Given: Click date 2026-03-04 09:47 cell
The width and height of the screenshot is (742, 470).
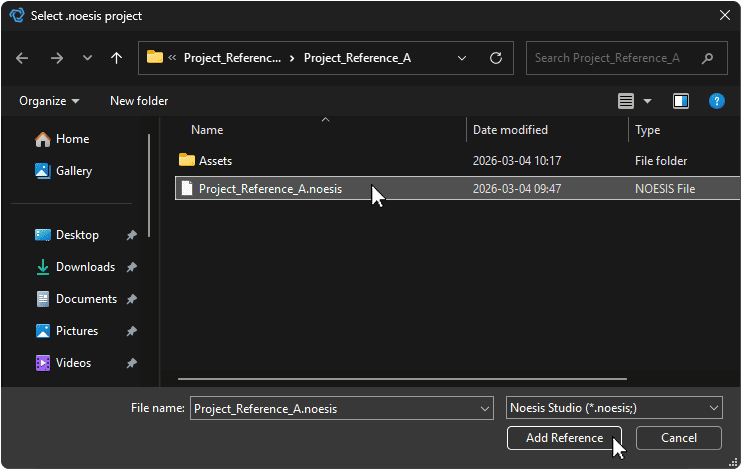Looking at the screenshot, I should [x=517, y=189].
